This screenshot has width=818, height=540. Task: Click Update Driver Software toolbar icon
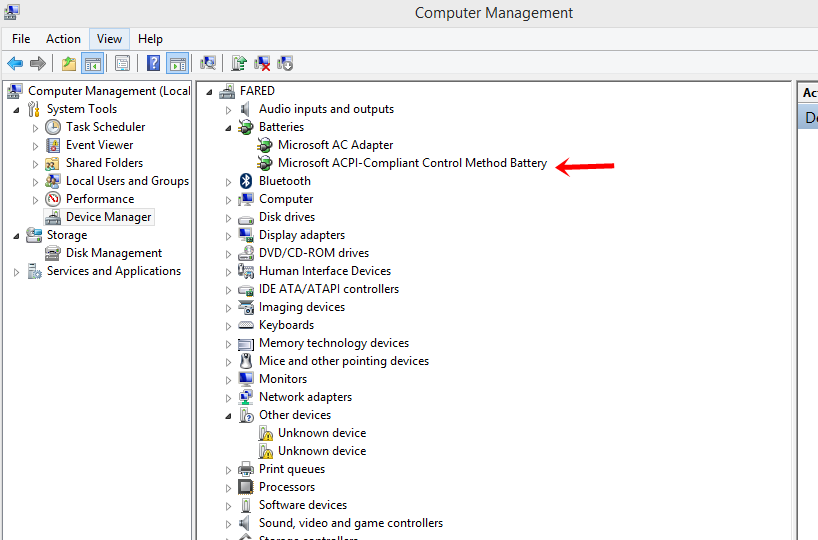(239, 64)
